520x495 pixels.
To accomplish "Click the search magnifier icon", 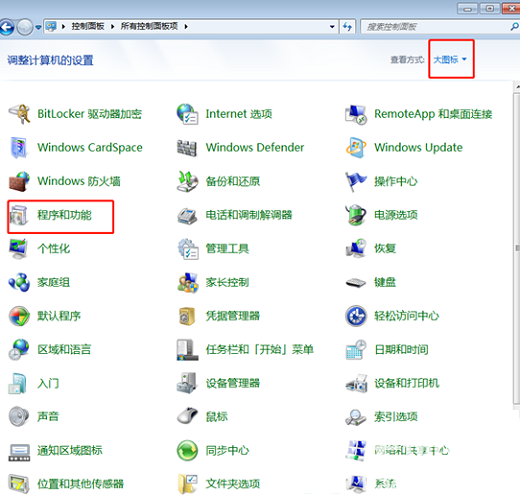I will [514, 26].
